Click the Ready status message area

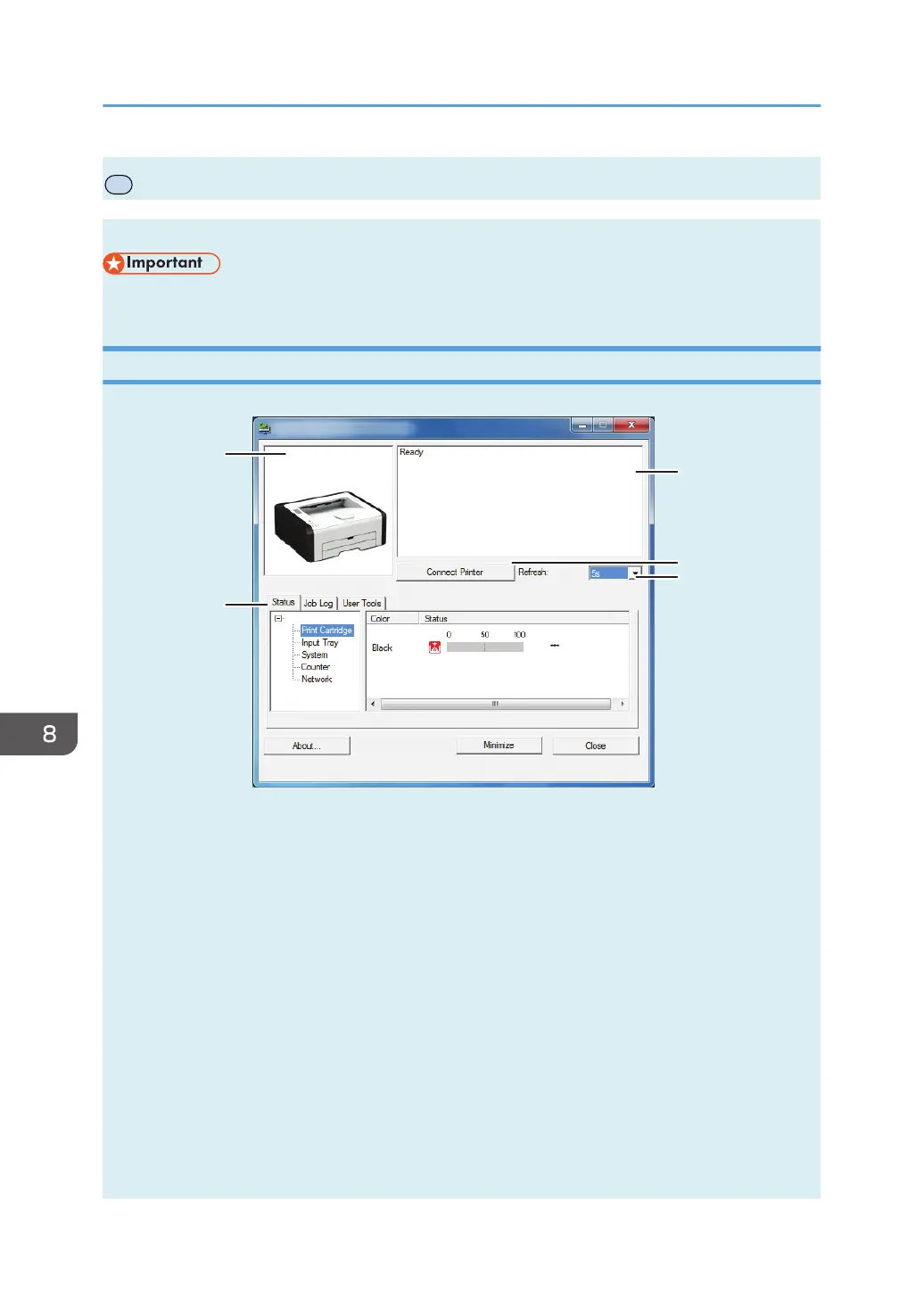coord(520,502)
